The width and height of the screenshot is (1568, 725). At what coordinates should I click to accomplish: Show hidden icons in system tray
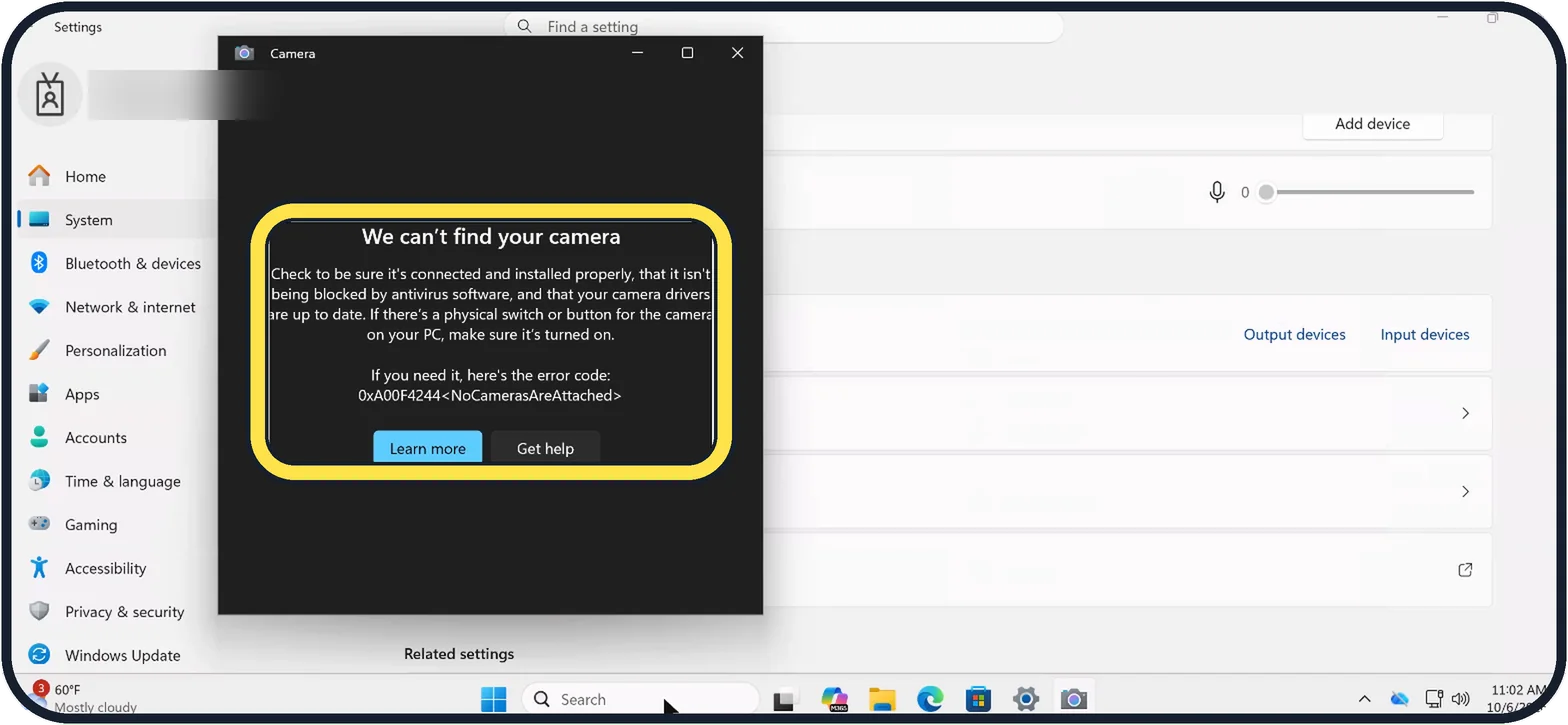tap(1364, 699)
